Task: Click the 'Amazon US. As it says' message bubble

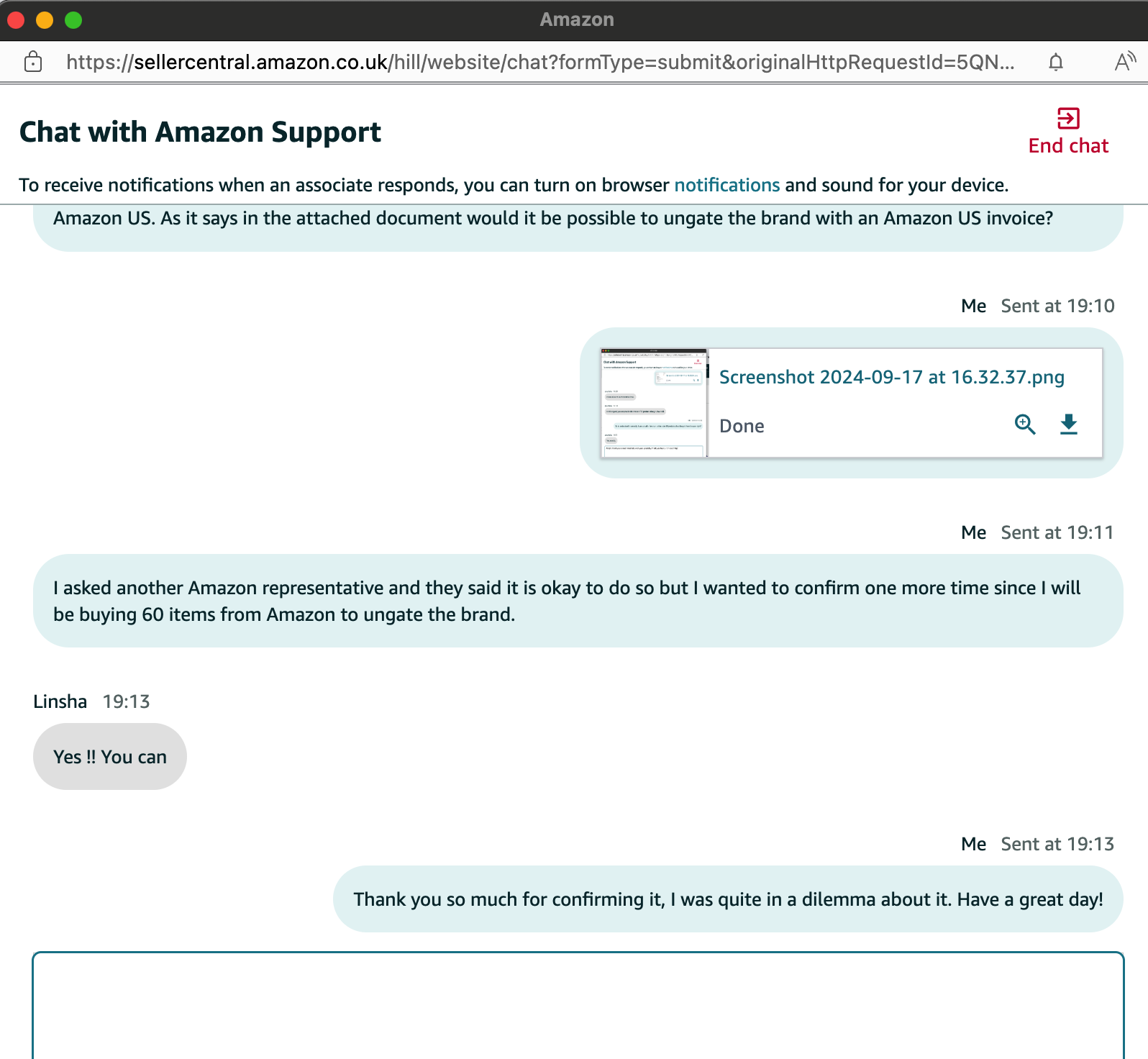Action: coord(578,227)
